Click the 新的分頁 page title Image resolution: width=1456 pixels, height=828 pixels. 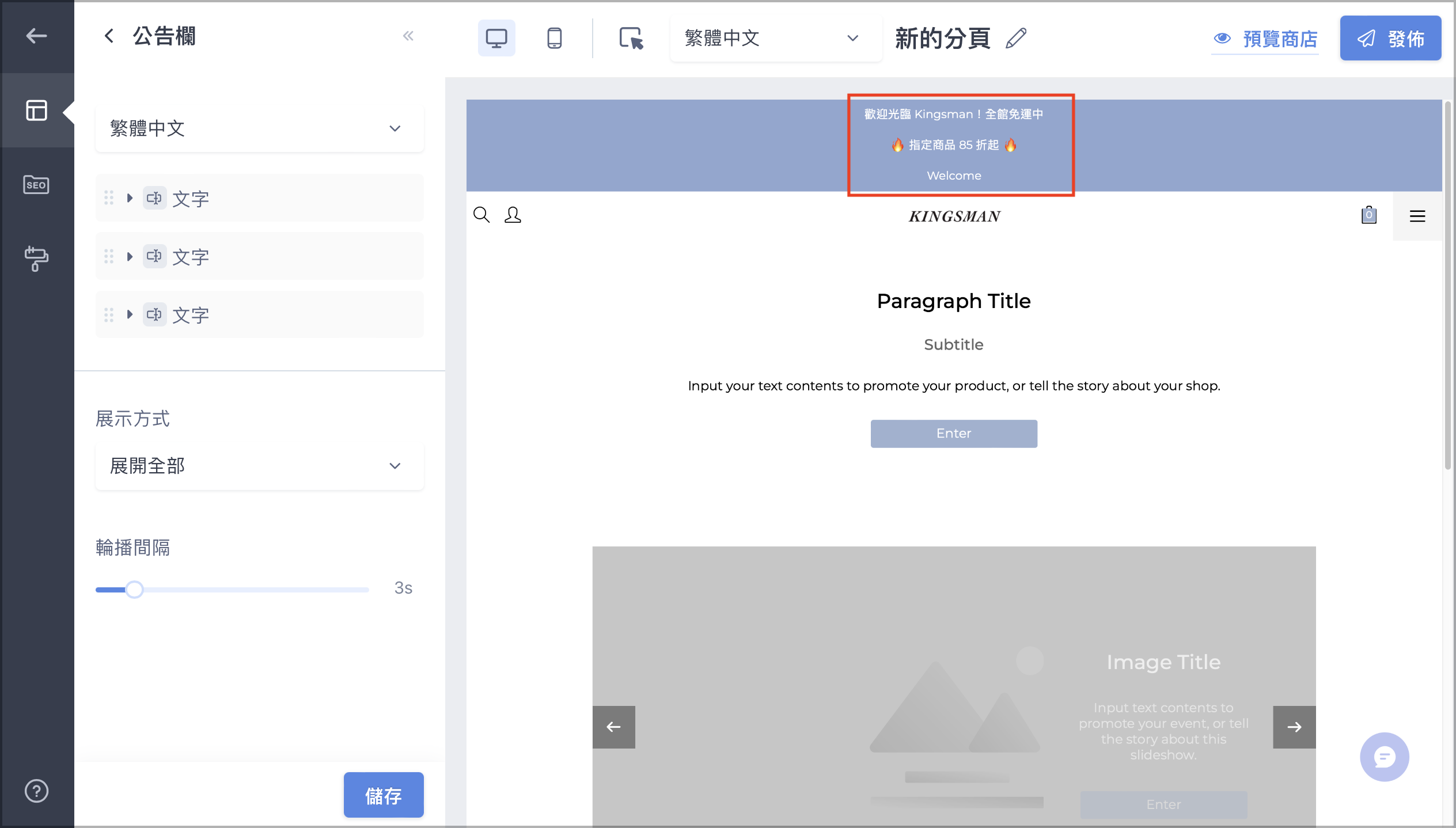(x=943, y=39)
